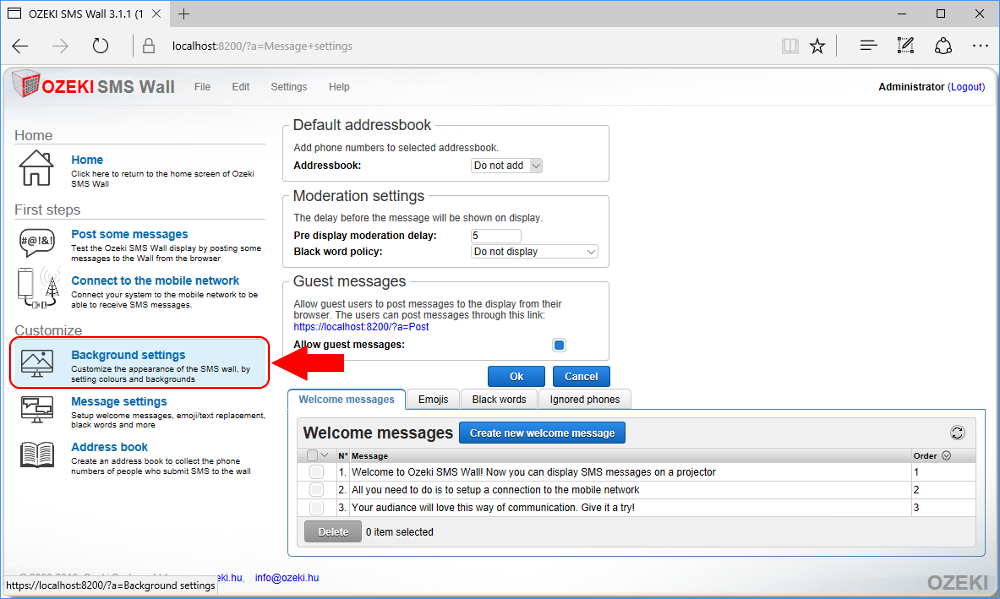Open the browser Hub icon
Screen dimensions: 1000x599
click(868, 46)
